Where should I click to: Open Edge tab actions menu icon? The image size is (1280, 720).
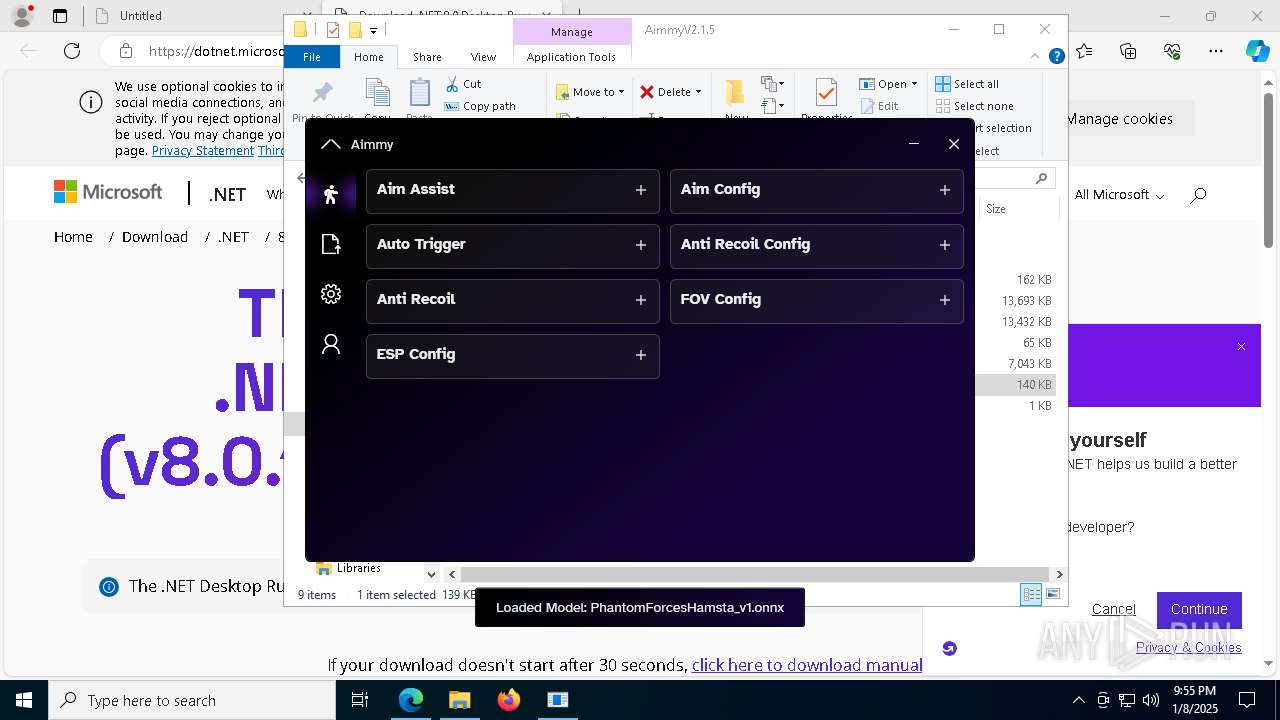[60, 16]
